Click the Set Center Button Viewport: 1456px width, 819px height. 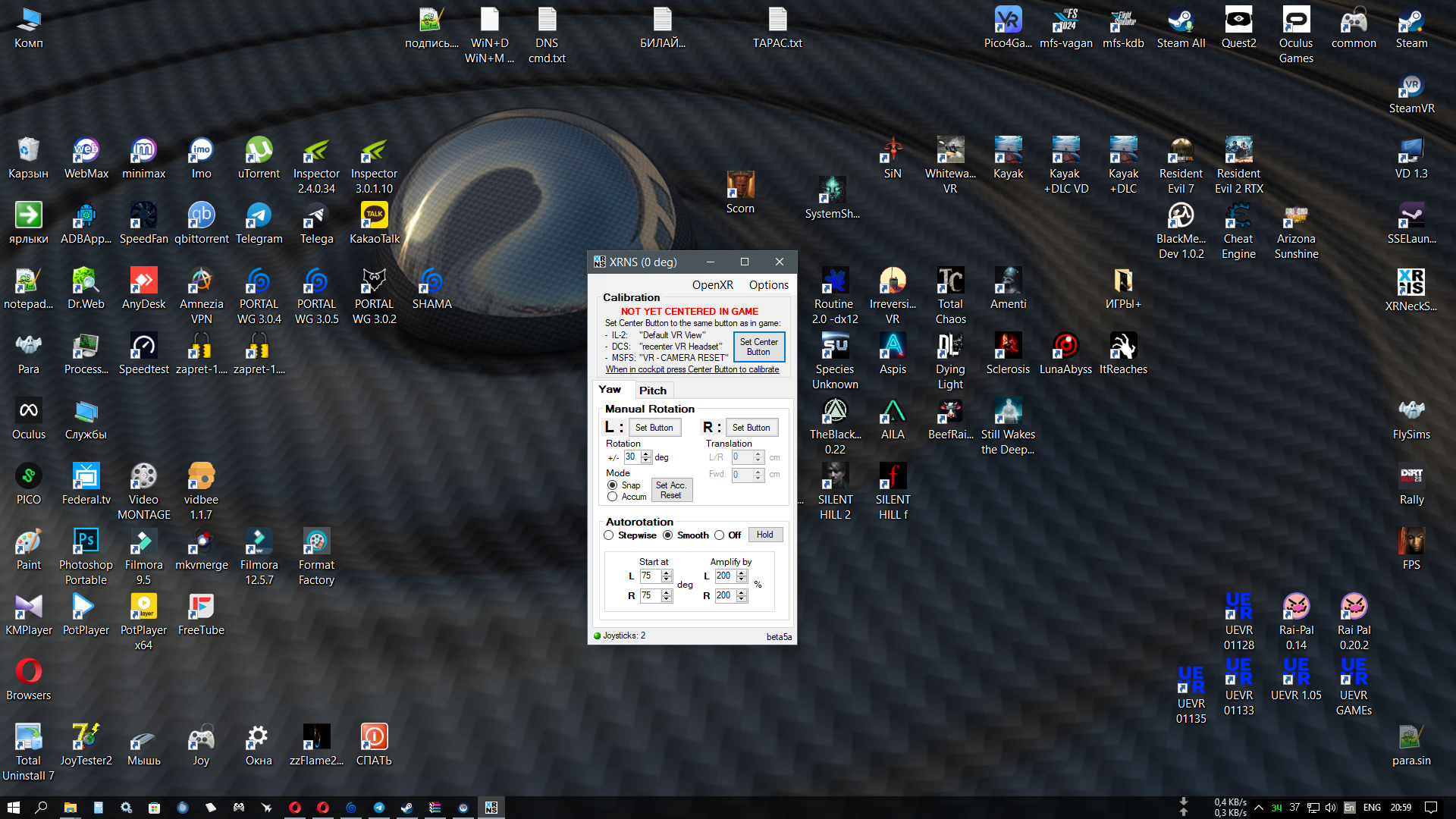pyautogui.click(x=758, y=347)
